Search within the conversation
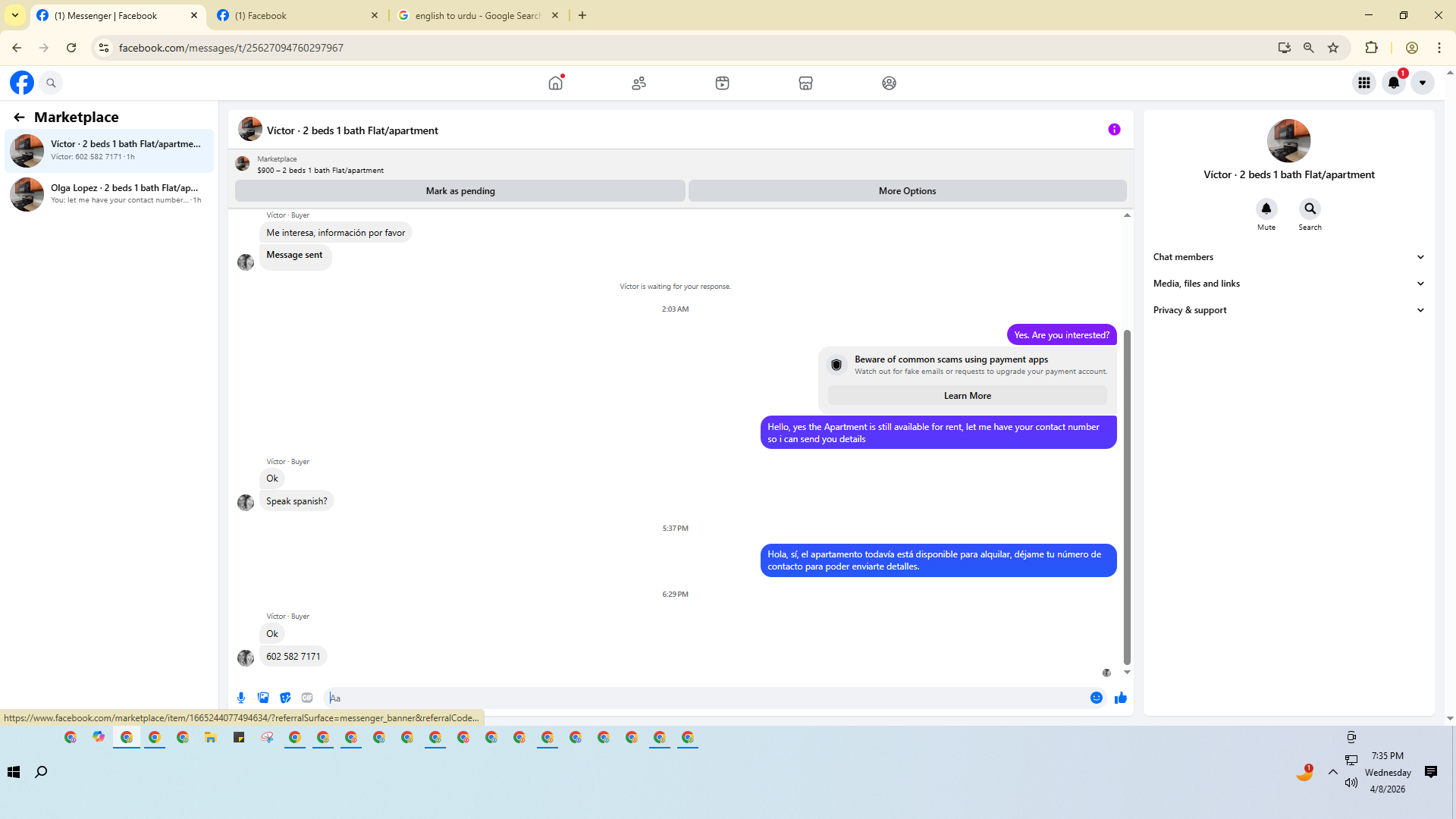The width and height of the screenshot is (1456, 819). (1310, 209)
